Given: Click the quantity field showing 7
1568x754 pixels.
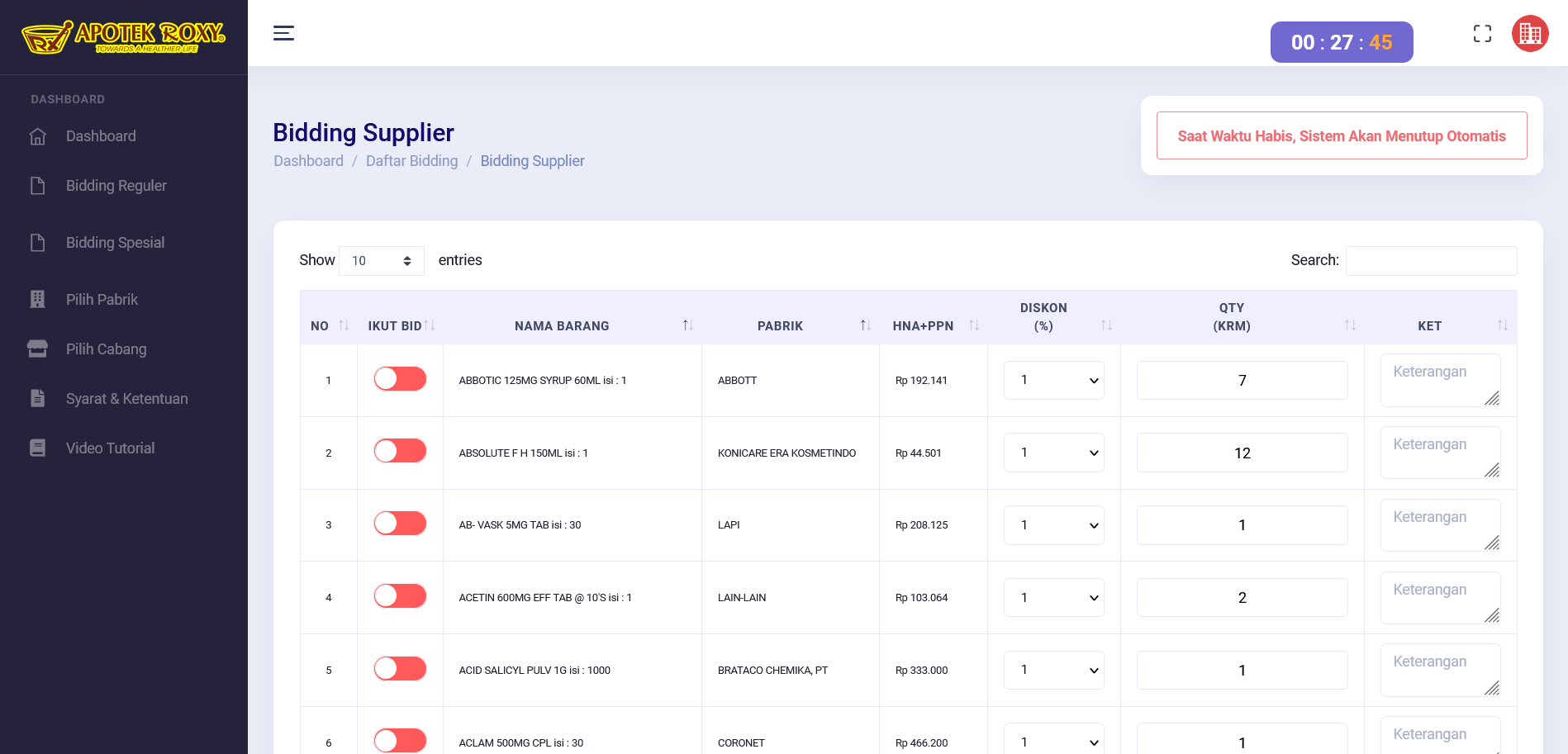Looking at the screenshot, I should pos(1242,380).
